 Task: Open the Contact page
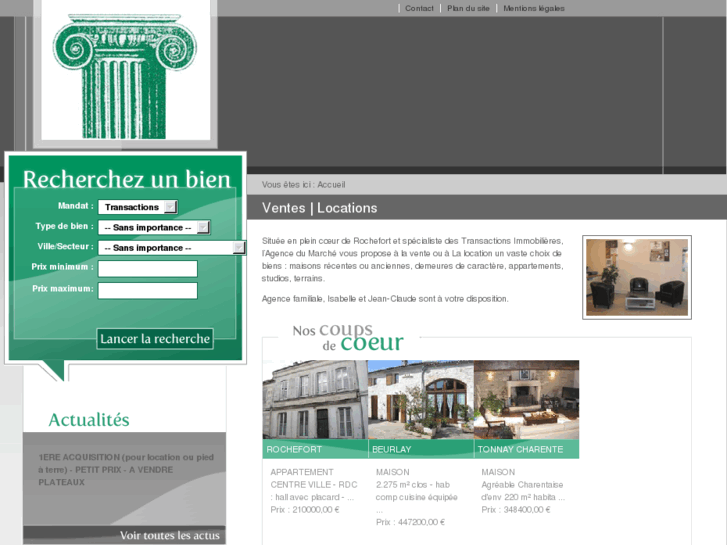pyautogui.click(x=419, y=8)
